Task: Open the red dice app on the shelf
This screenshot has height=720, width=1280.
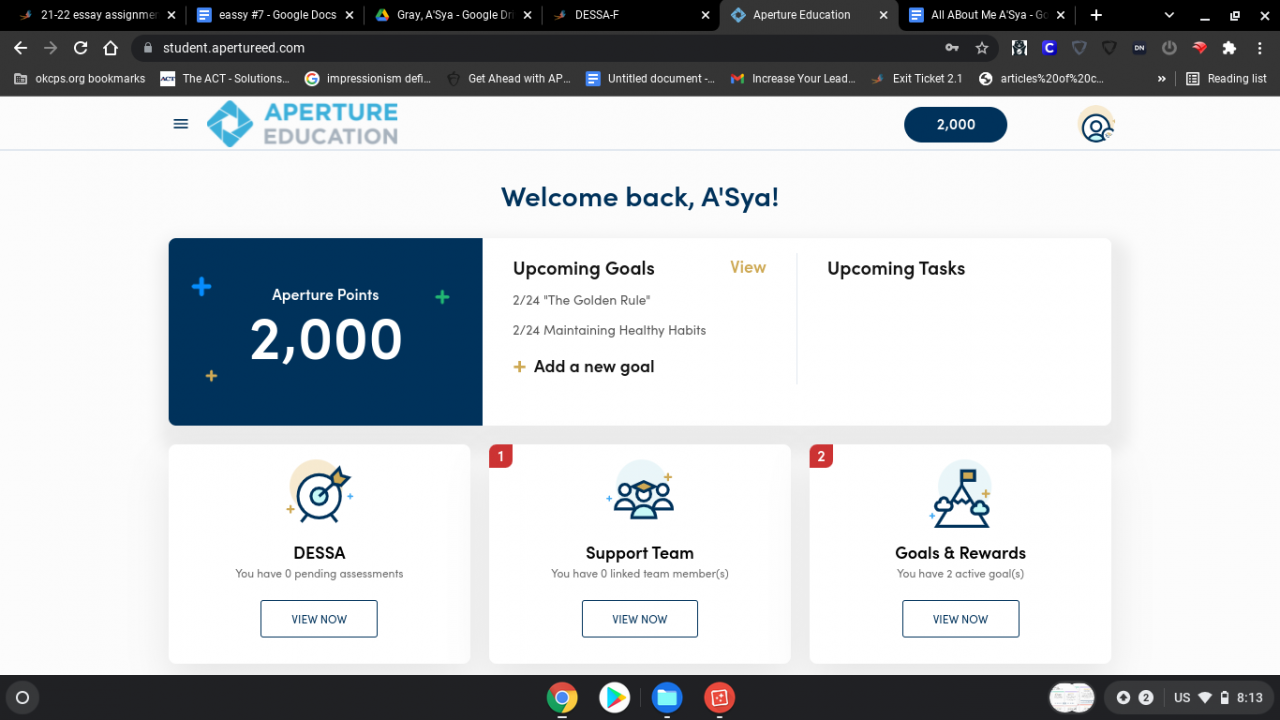Action: click(719, 697)
